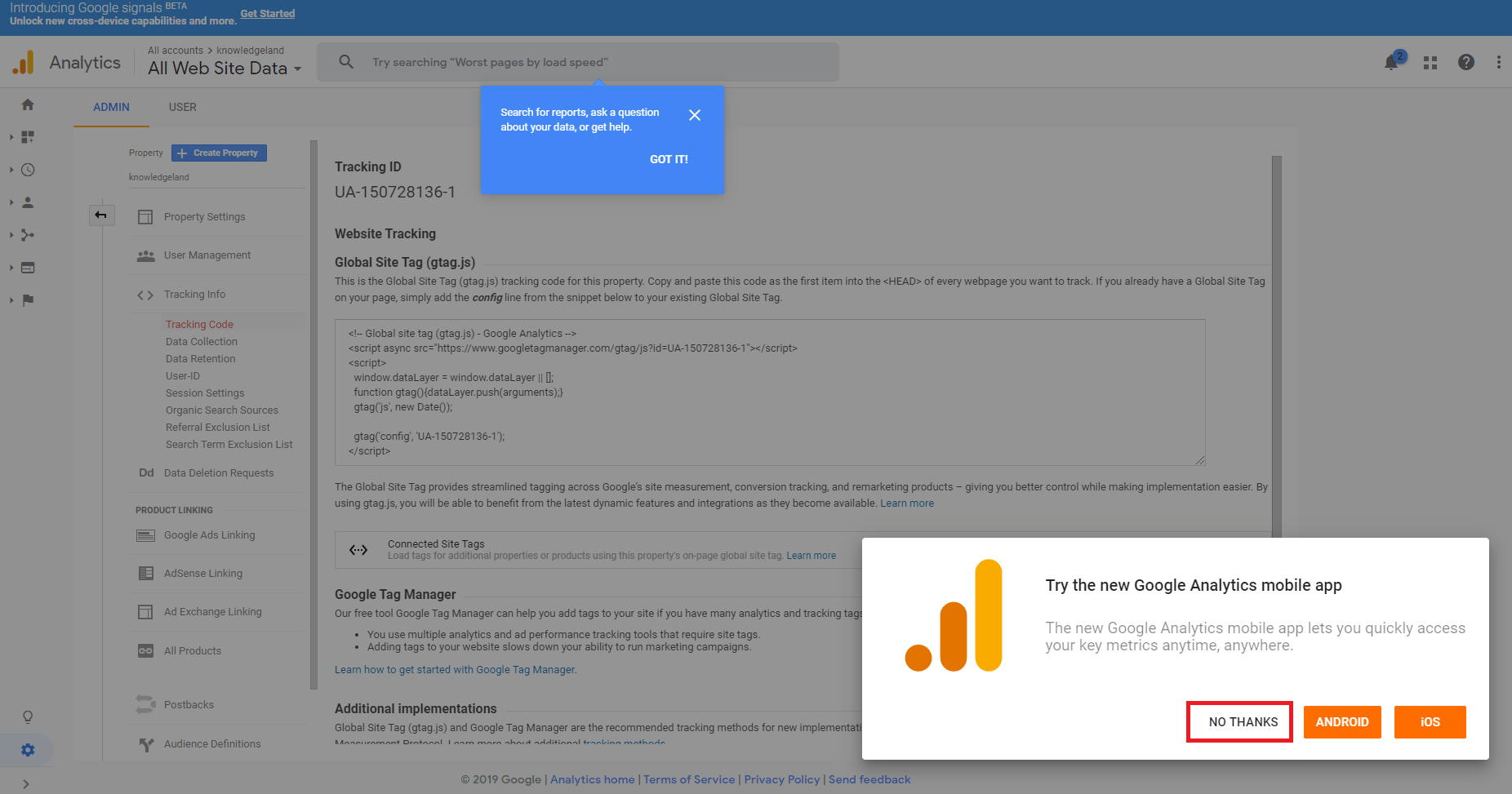This screenshot has height=794, width=1512.
Task: Click the Audience Definitions icon
Action: [x=145, y=744]
